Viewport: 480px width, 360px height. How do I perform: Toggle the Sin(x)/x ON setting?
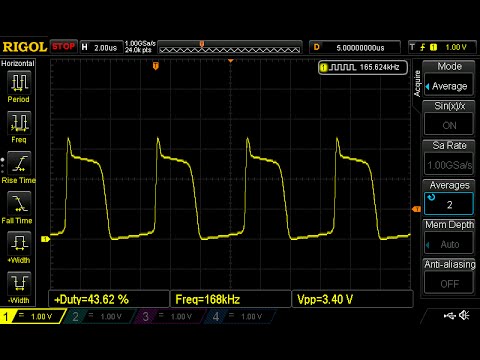(449, 125)
